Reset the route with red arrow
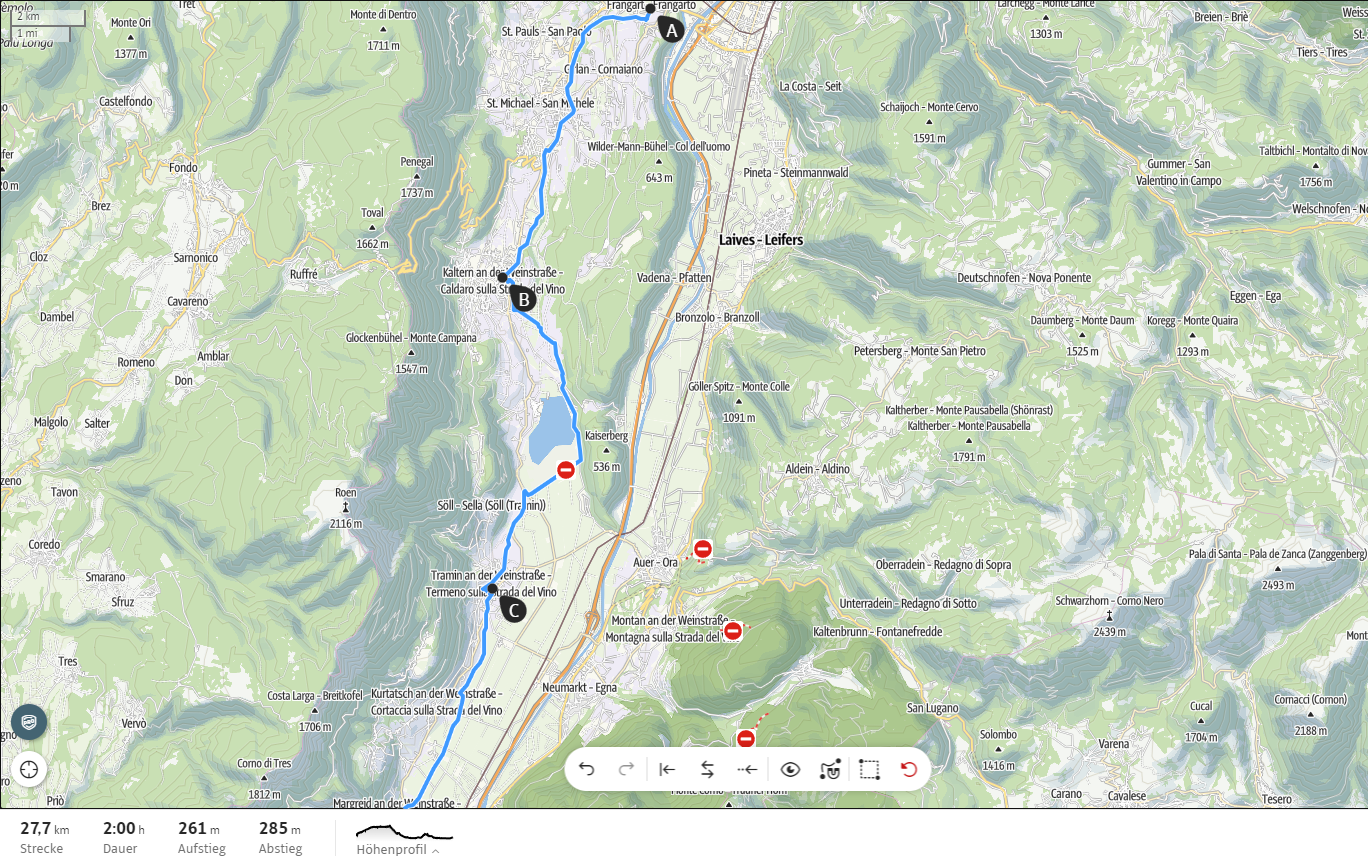This screenshot has height=862, width=1368. [x=908, y=769]
